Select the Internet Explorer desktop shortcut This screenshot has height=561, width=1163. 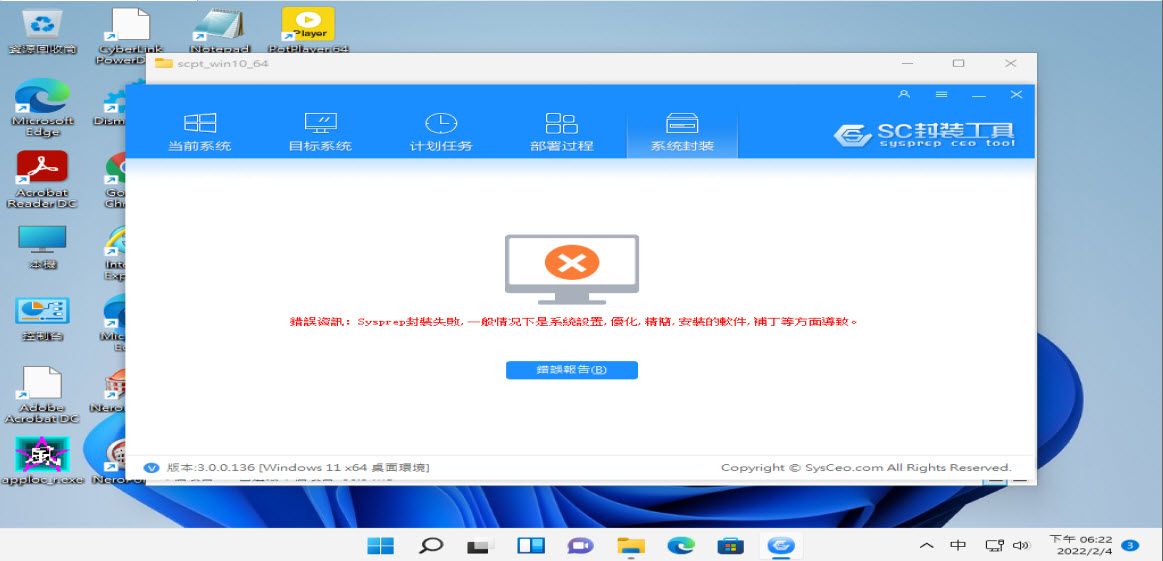pos(113,252)
